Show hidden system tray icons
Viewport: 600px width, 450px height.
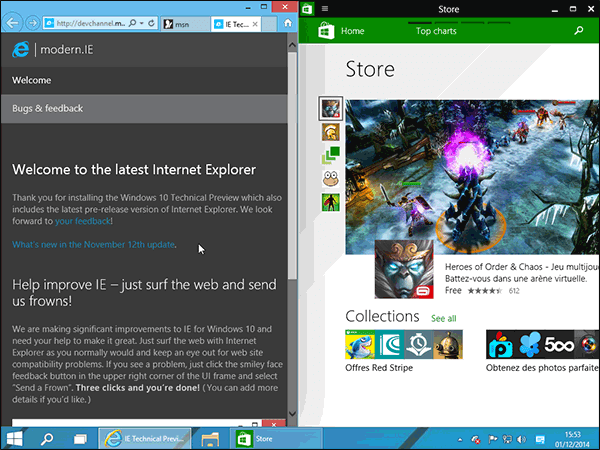(460, 439)
